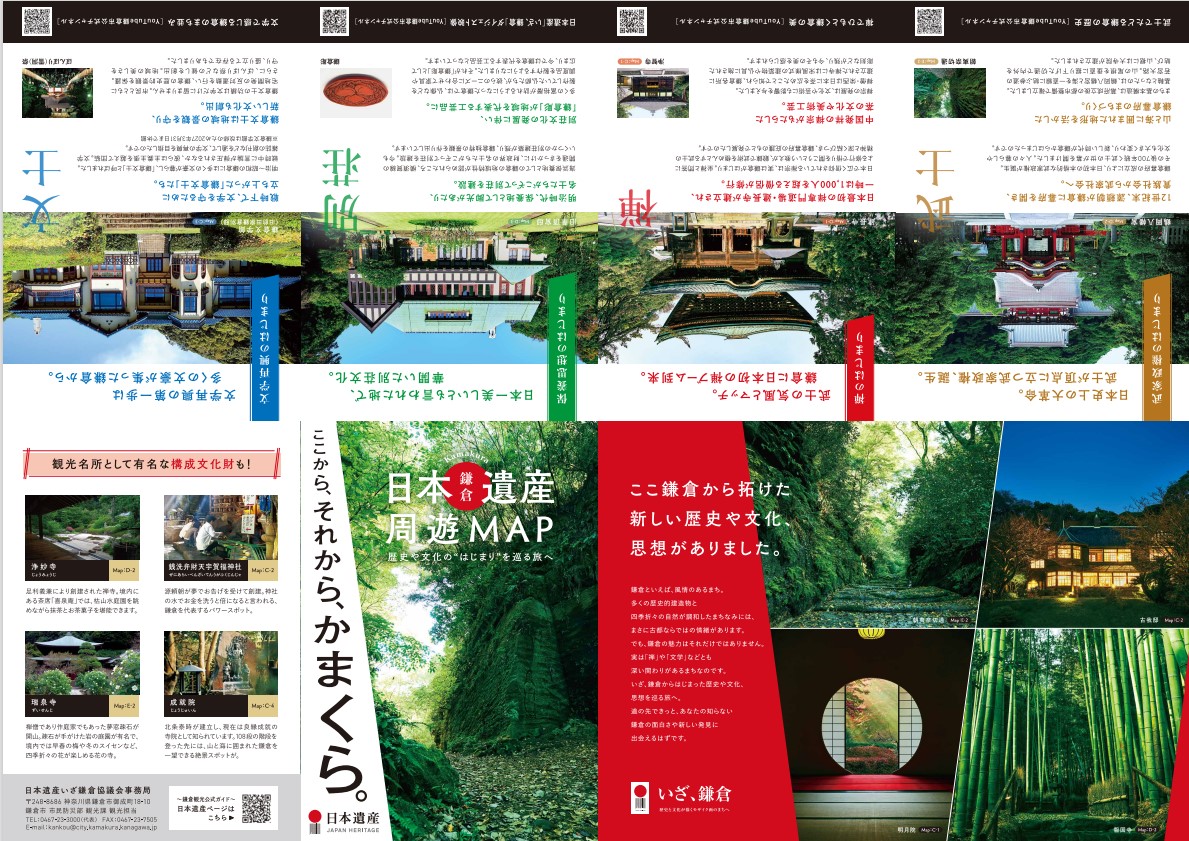The width and height of the screenshot is (1189, 841).
Task: Click the large red 禅 kanji
Action: 638,209
